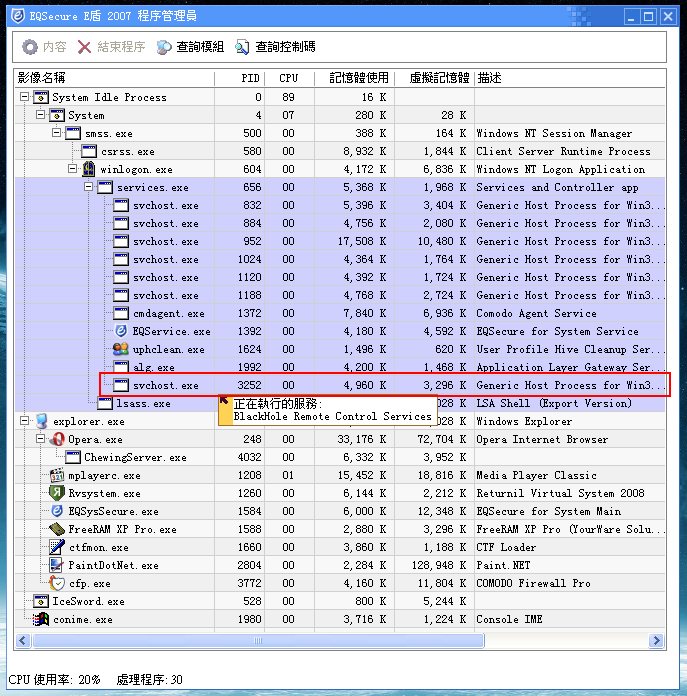Click the horizontal scrollbar thumb

(258, 640)
